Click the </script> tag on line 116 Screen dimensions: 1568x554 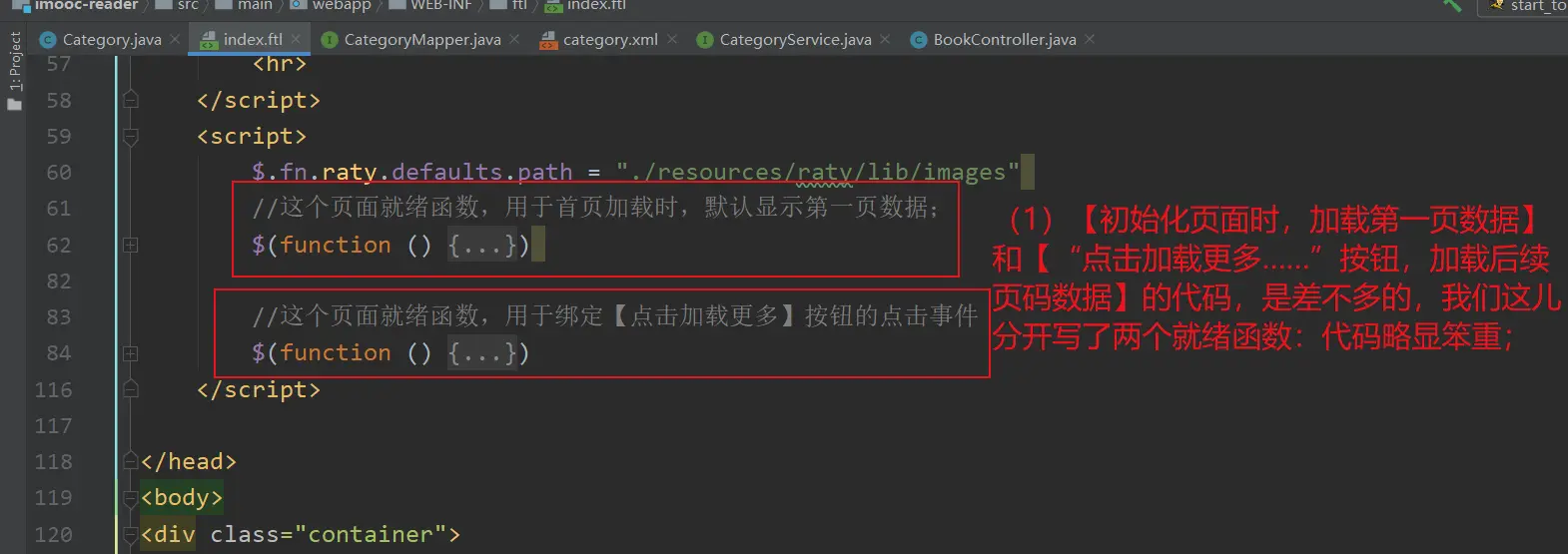click(259, 389)
